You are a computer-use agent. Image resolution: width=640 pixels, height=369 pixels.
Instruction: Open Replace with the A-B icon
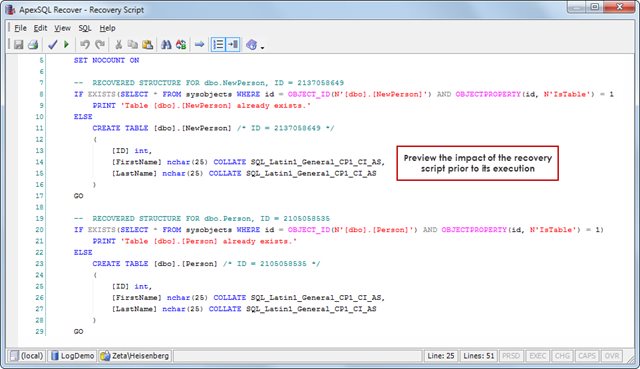click(x=181, y=44)
